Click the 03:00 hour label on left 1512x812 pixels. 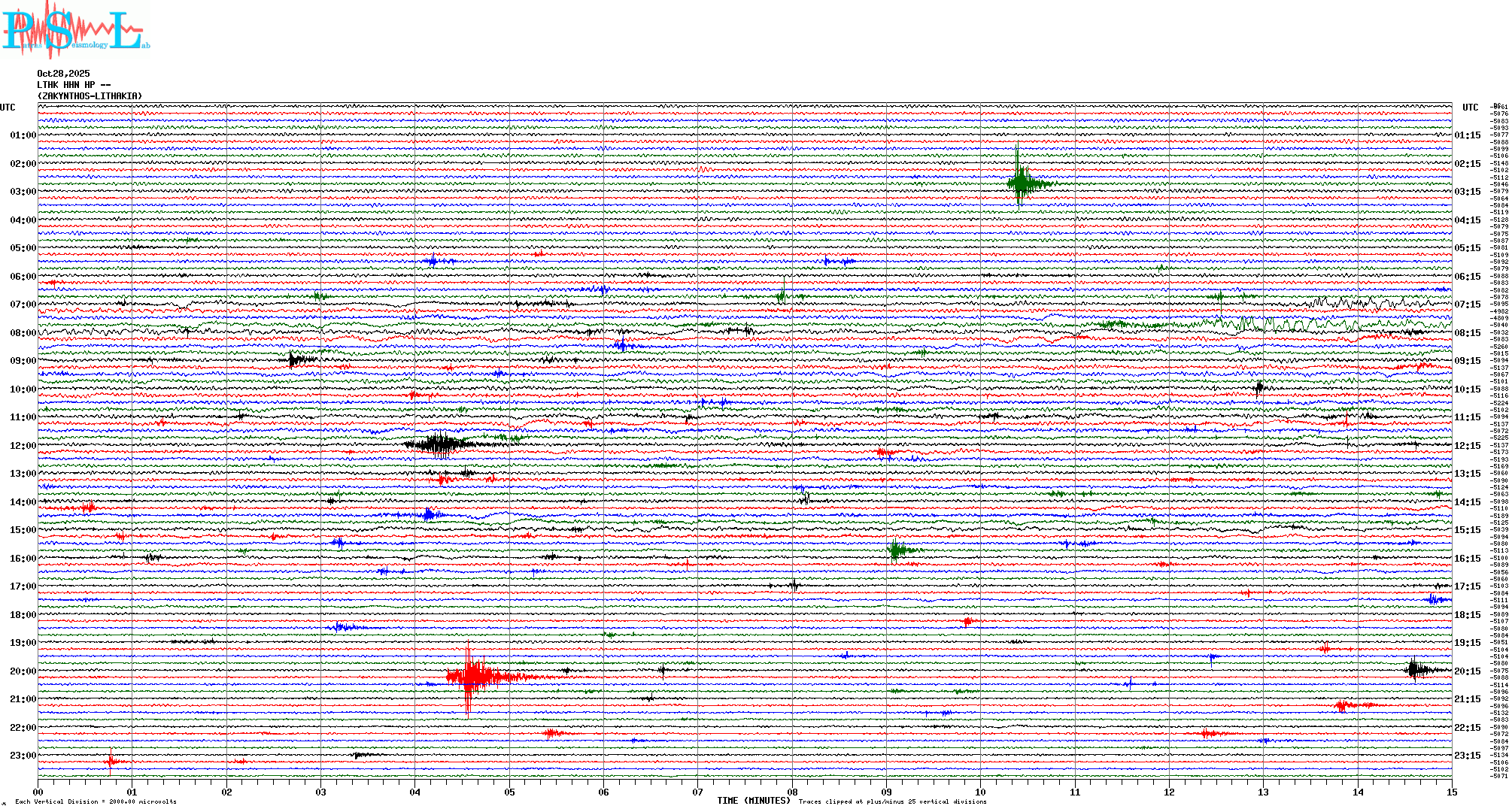pyautogui.click(x=23, y=192)
